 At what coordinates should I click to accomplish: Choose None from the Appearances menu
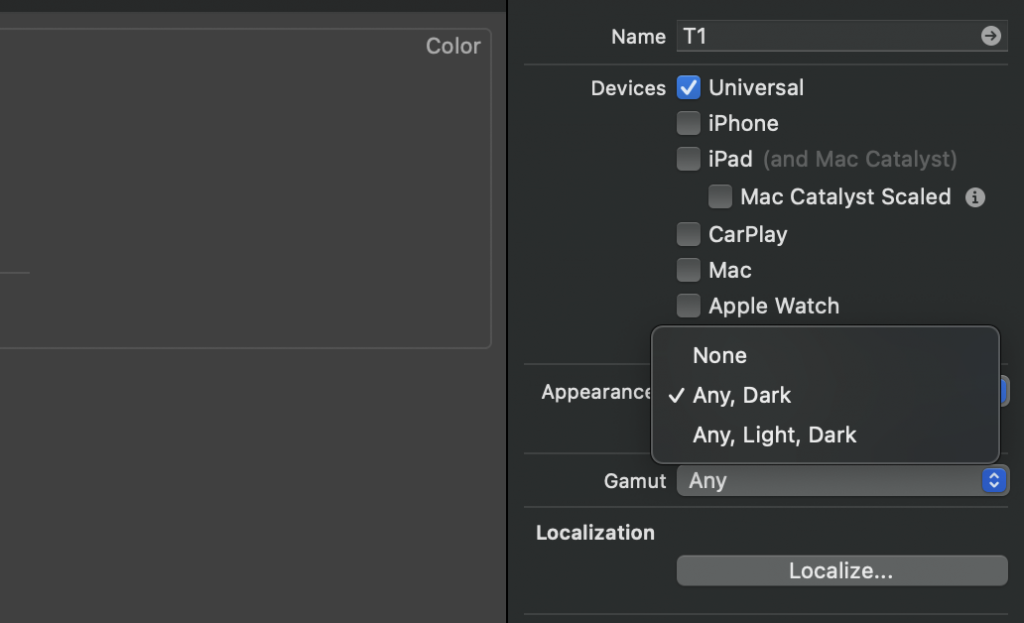720,355
